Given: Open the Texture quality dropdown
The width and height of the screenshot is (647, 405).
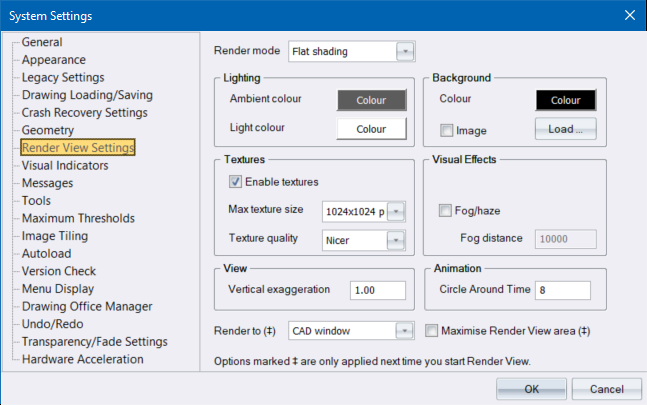Looking at the screenshot, I should pyautogui.click(x=396, y=240).
